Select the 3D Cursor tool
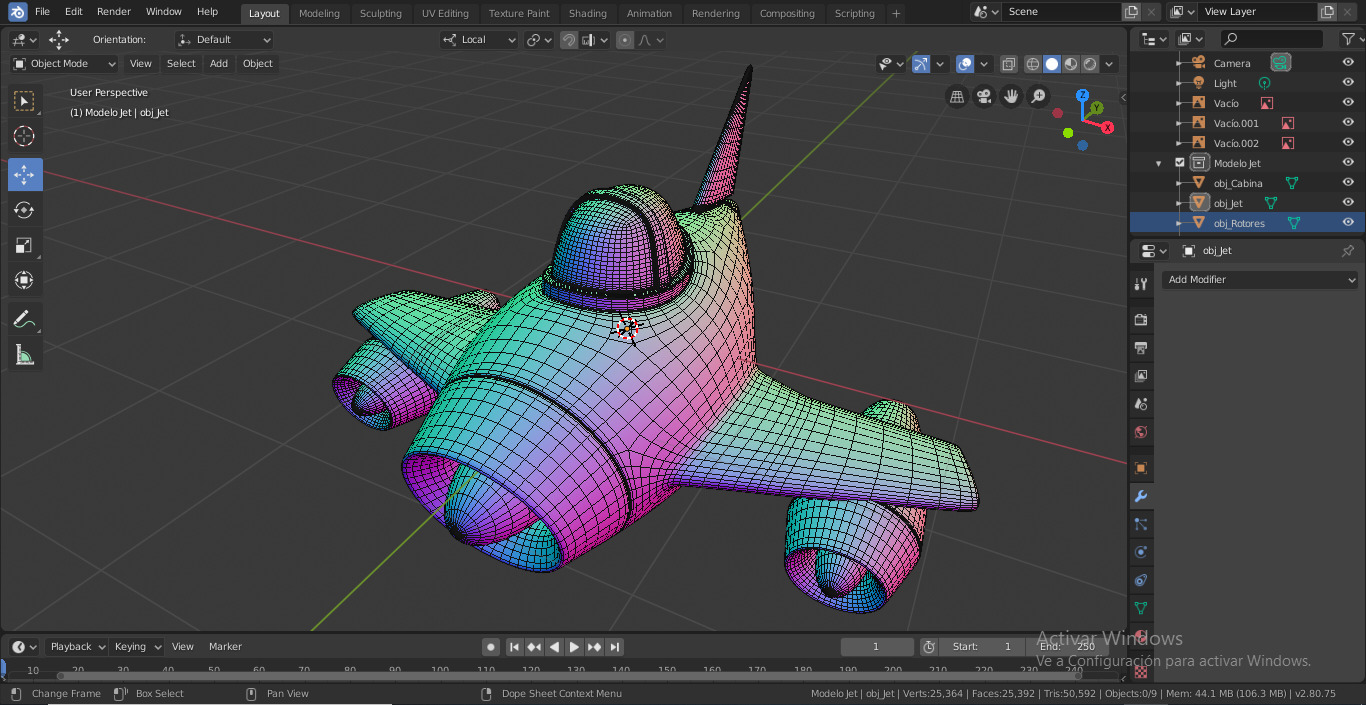The width and height of the screenshot is (1366, 705). pos(25,137)
